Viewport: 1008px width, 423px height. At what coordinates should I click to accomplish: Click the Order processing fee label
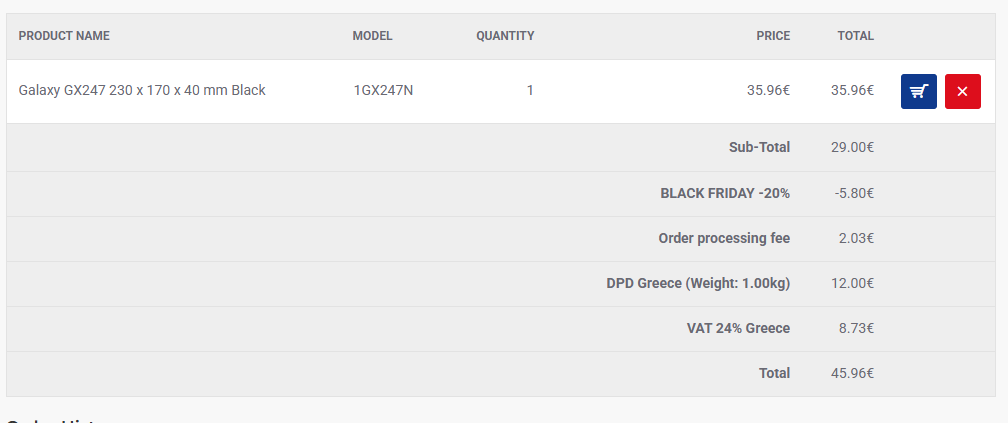724,238
